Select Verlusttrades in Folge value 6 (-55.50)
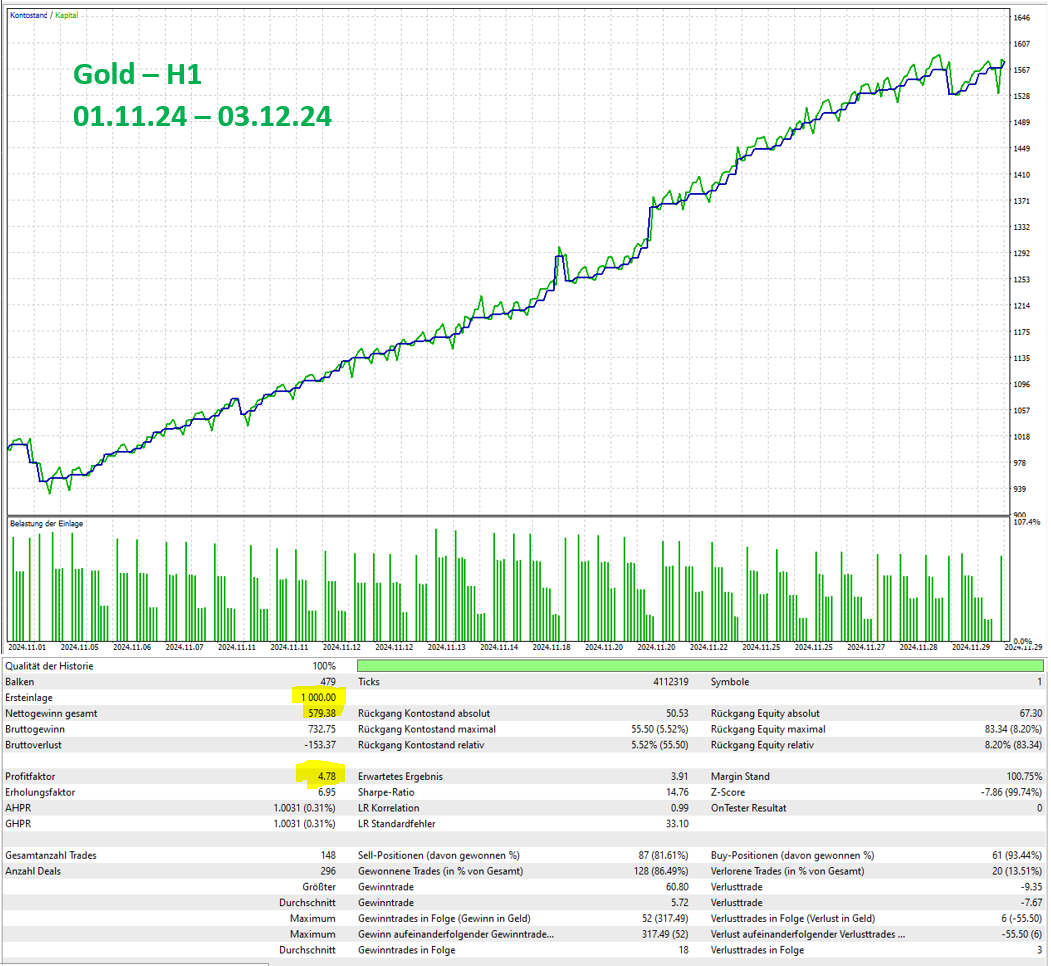The width and height of the screenshot is (1051, 966). [1022, 918]
